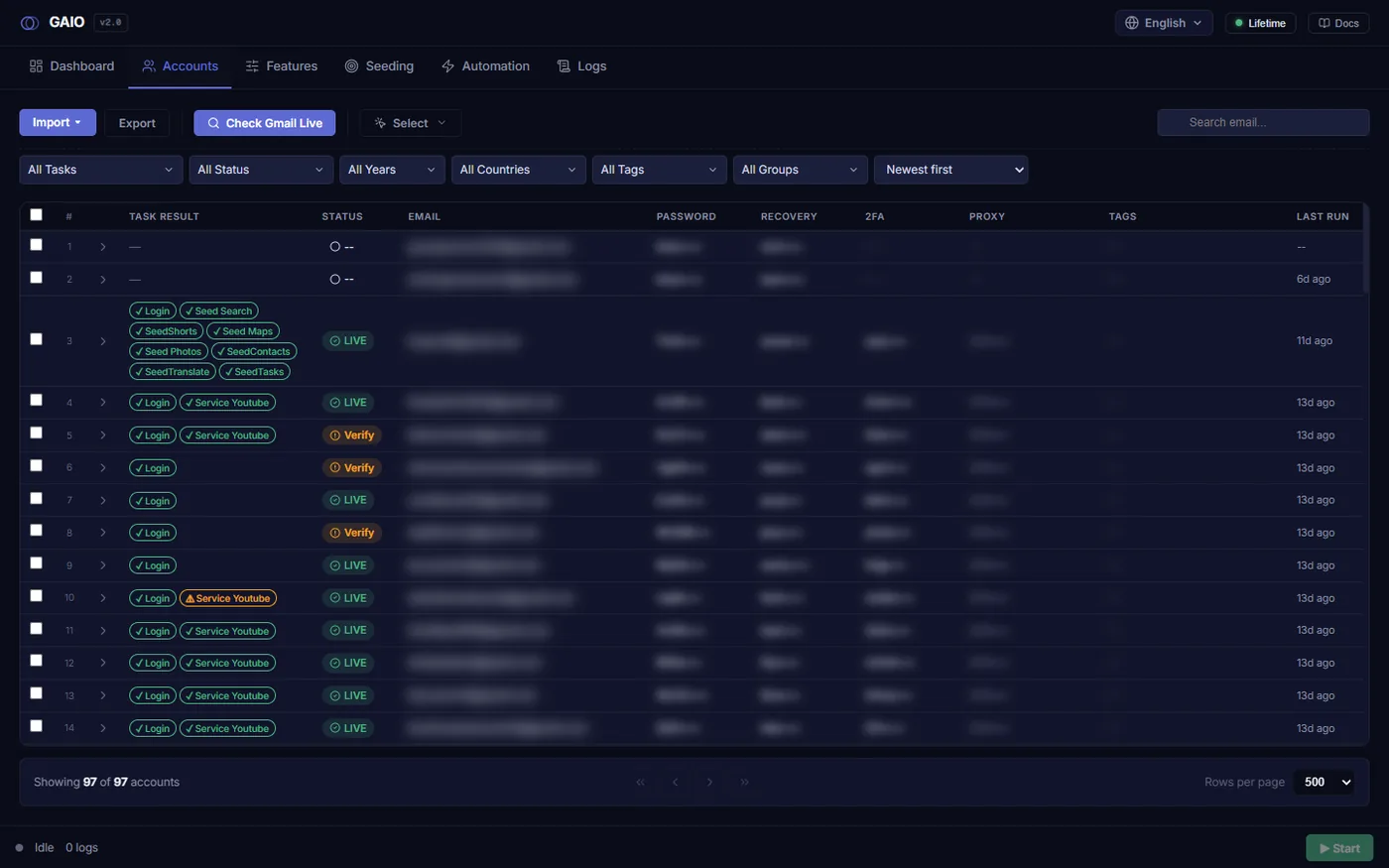The height and width of the screenshot is (868, 1389).
Task: Open the Logs tab
Action: pyautogui.click(x=581, y=66)
